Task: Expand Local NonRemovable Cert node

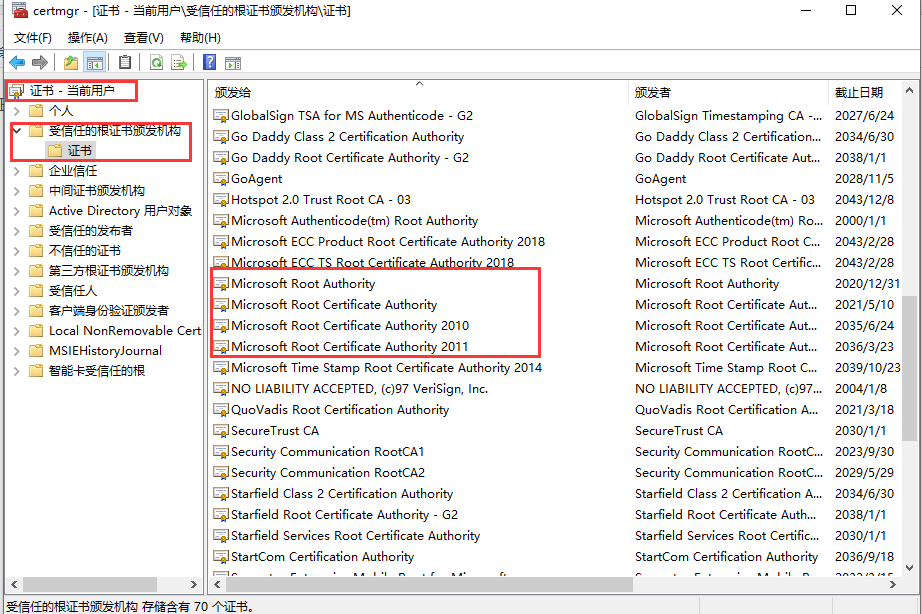Action: tap(16, 331)
